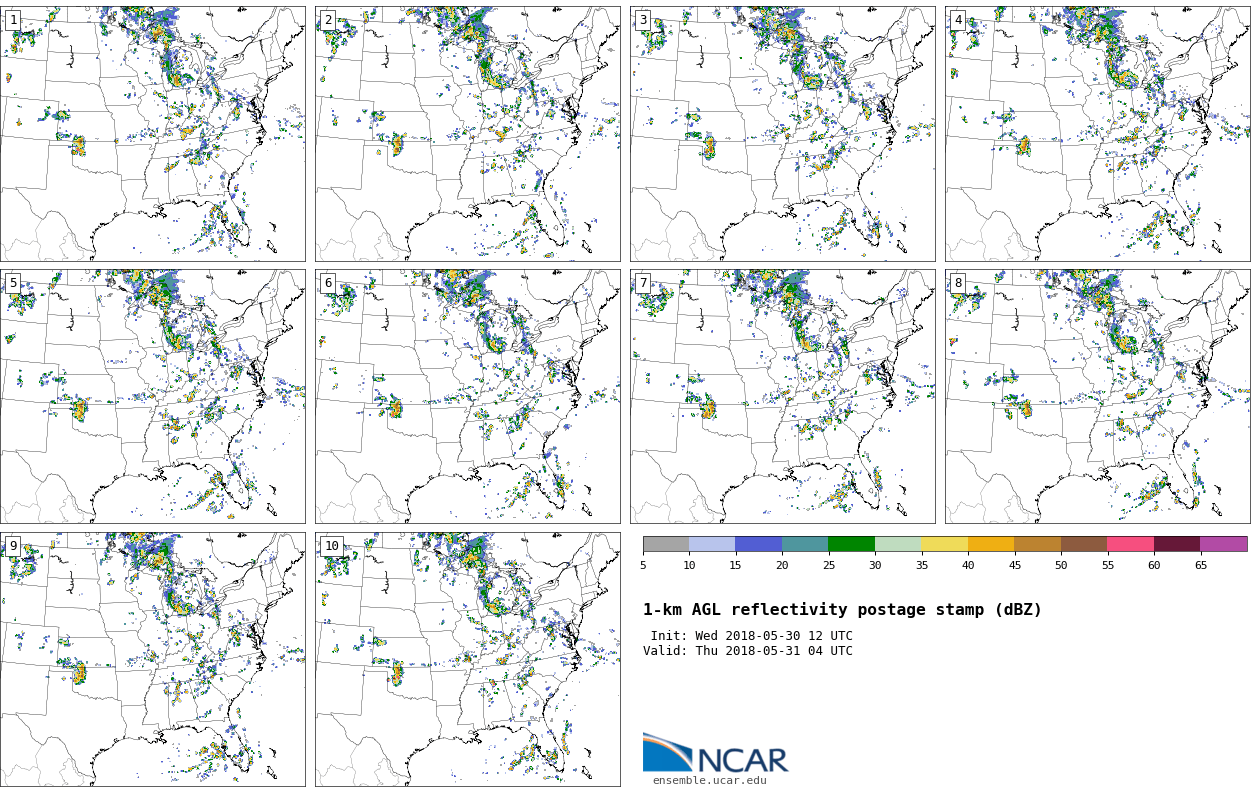The height and width of the screenshot is (788, 1260).
Task: Click the ensemble.ucar.edu link
Action: coord(709,780)
